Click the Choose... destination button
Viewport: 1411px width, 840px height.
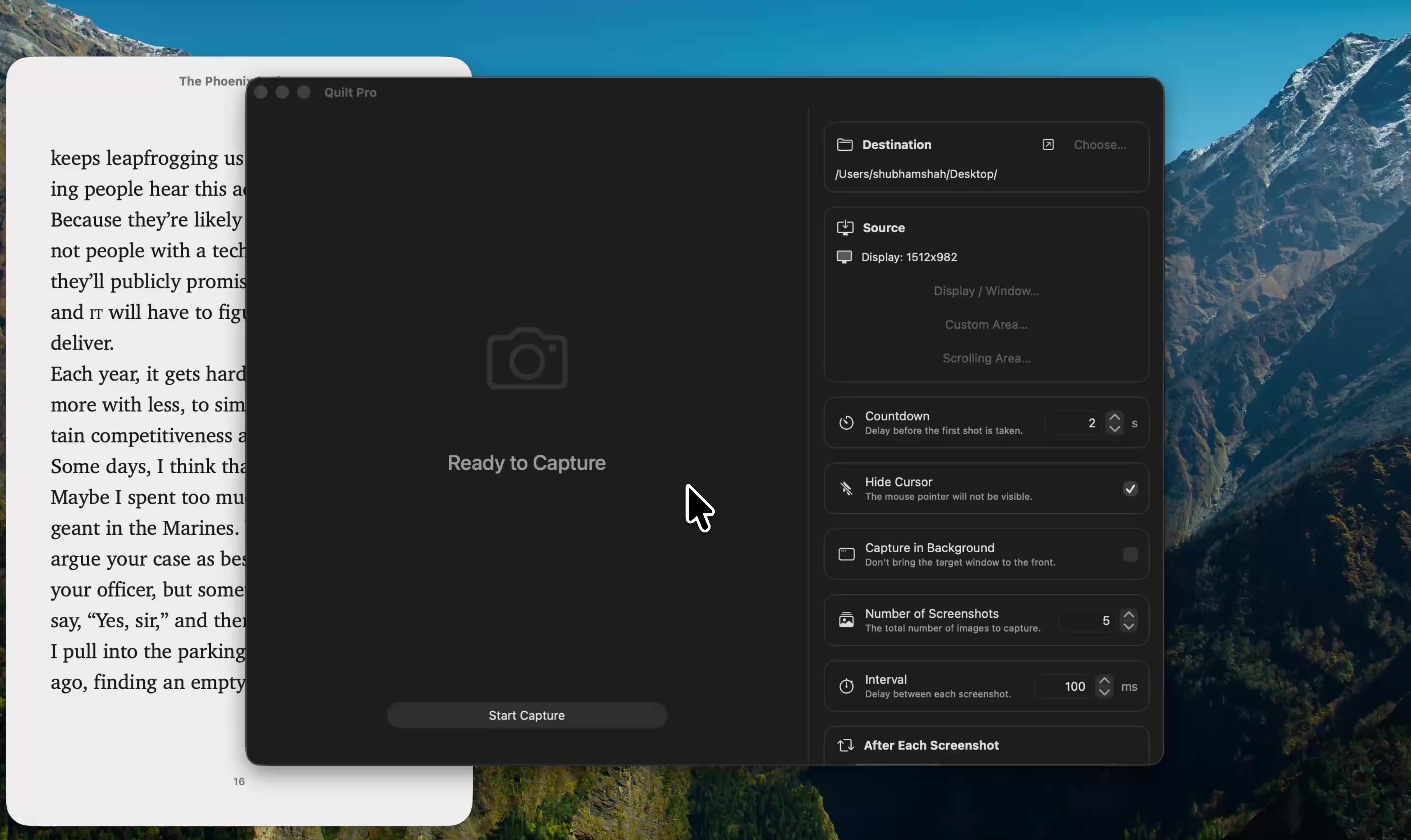[1100, 145]
